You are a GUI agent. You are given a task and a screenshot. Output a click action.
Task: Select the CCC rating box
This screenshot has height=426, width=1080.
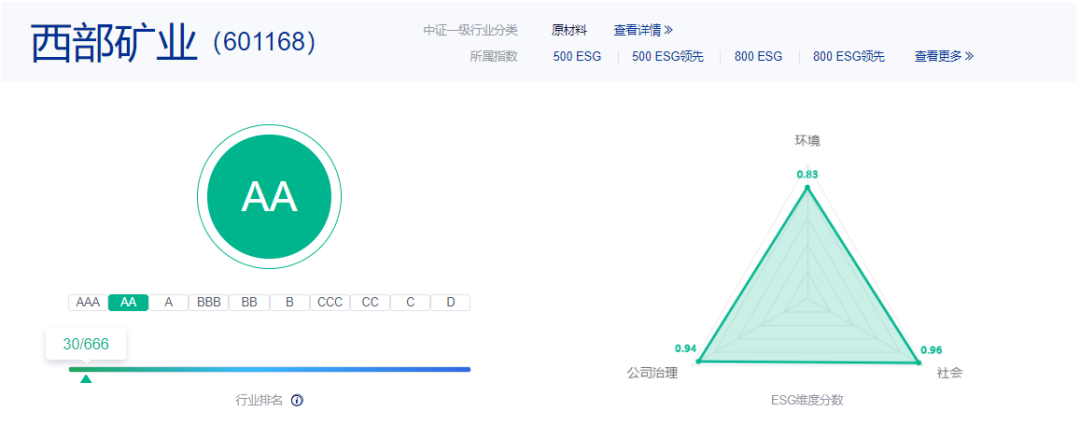[x=330, y=303]
